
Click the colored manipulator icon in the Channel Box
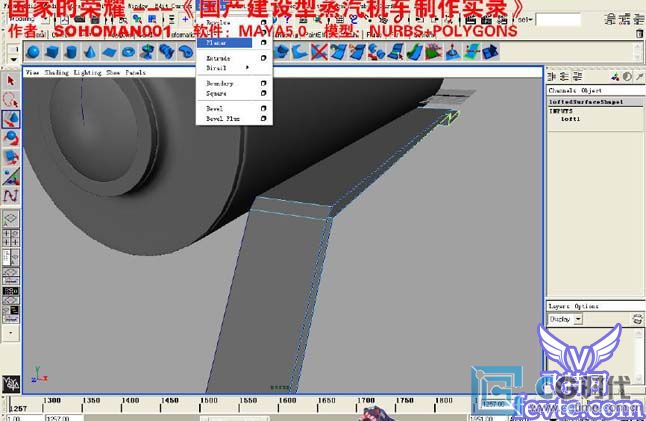[616, 77]
